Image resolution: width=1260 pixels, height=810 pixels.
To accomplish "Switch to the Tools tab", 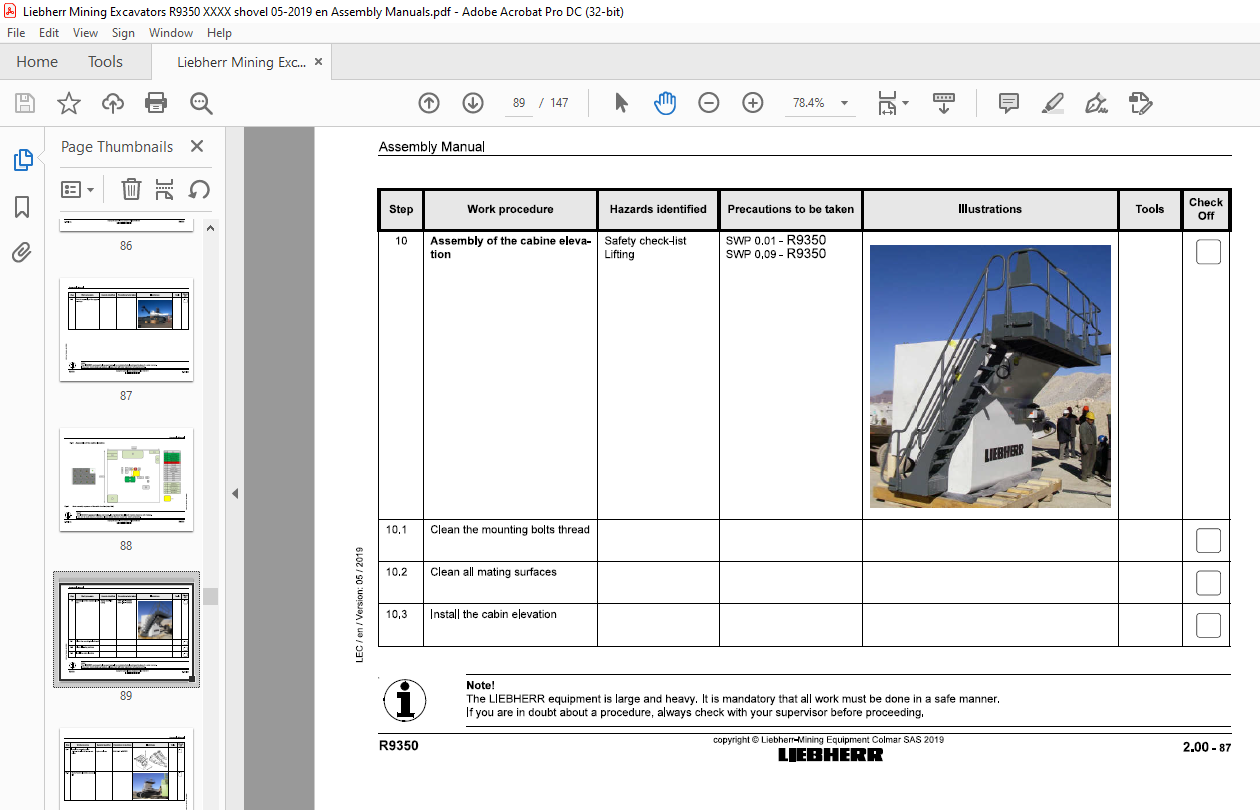I will [x=105, y=62].
